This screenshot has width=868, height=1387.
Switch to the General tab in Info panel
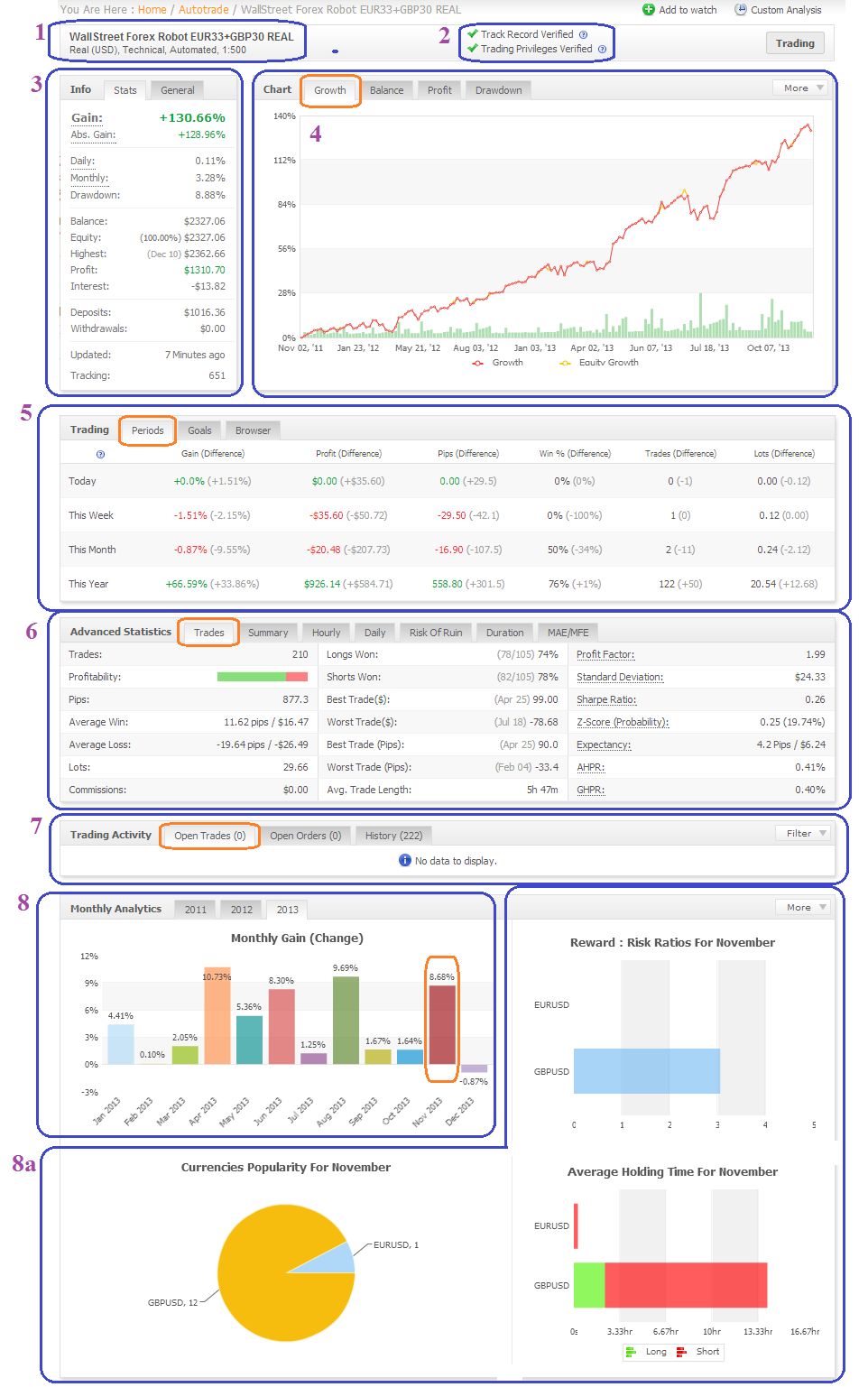pyautogui.click(x=178, y=90)
